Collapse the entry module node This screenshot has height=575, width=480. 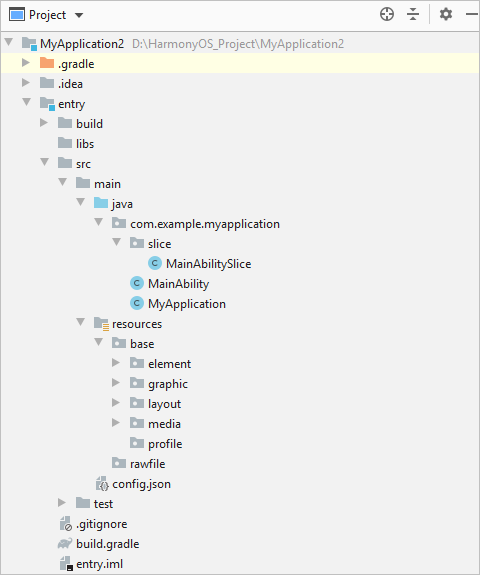coord(26,102)
